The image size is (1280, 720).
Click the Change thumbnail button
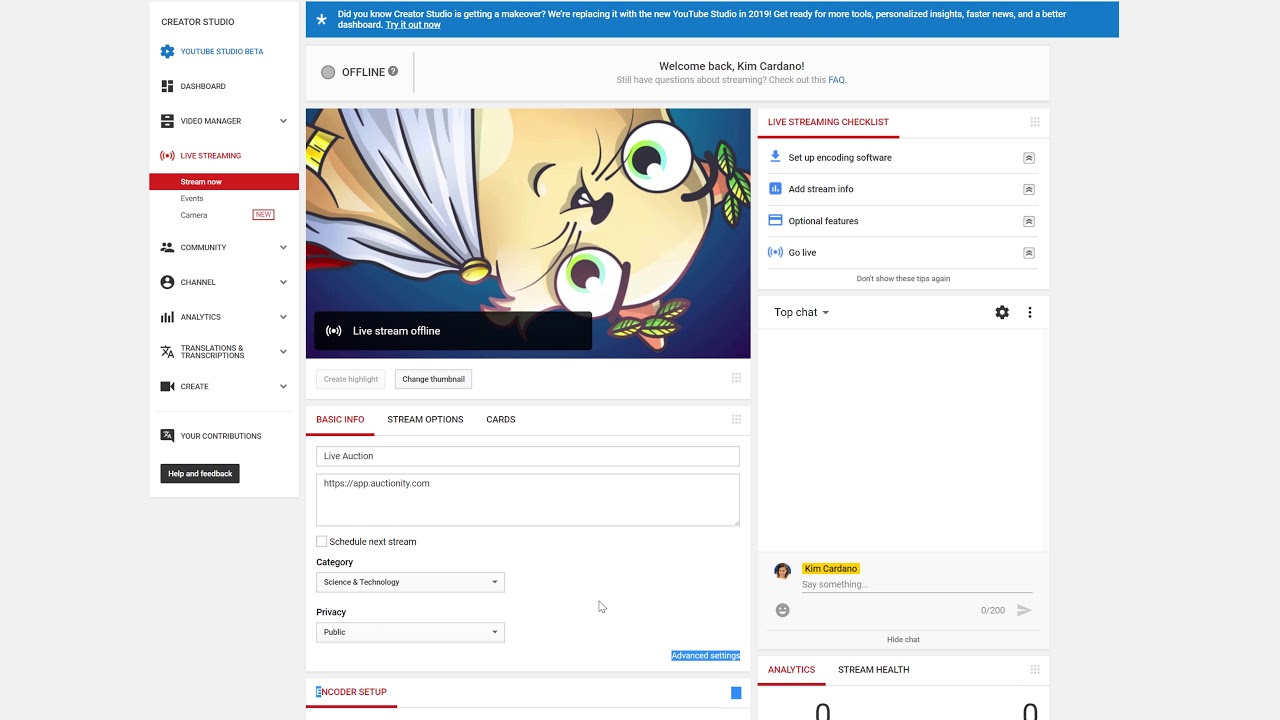(x=433, y=379)
